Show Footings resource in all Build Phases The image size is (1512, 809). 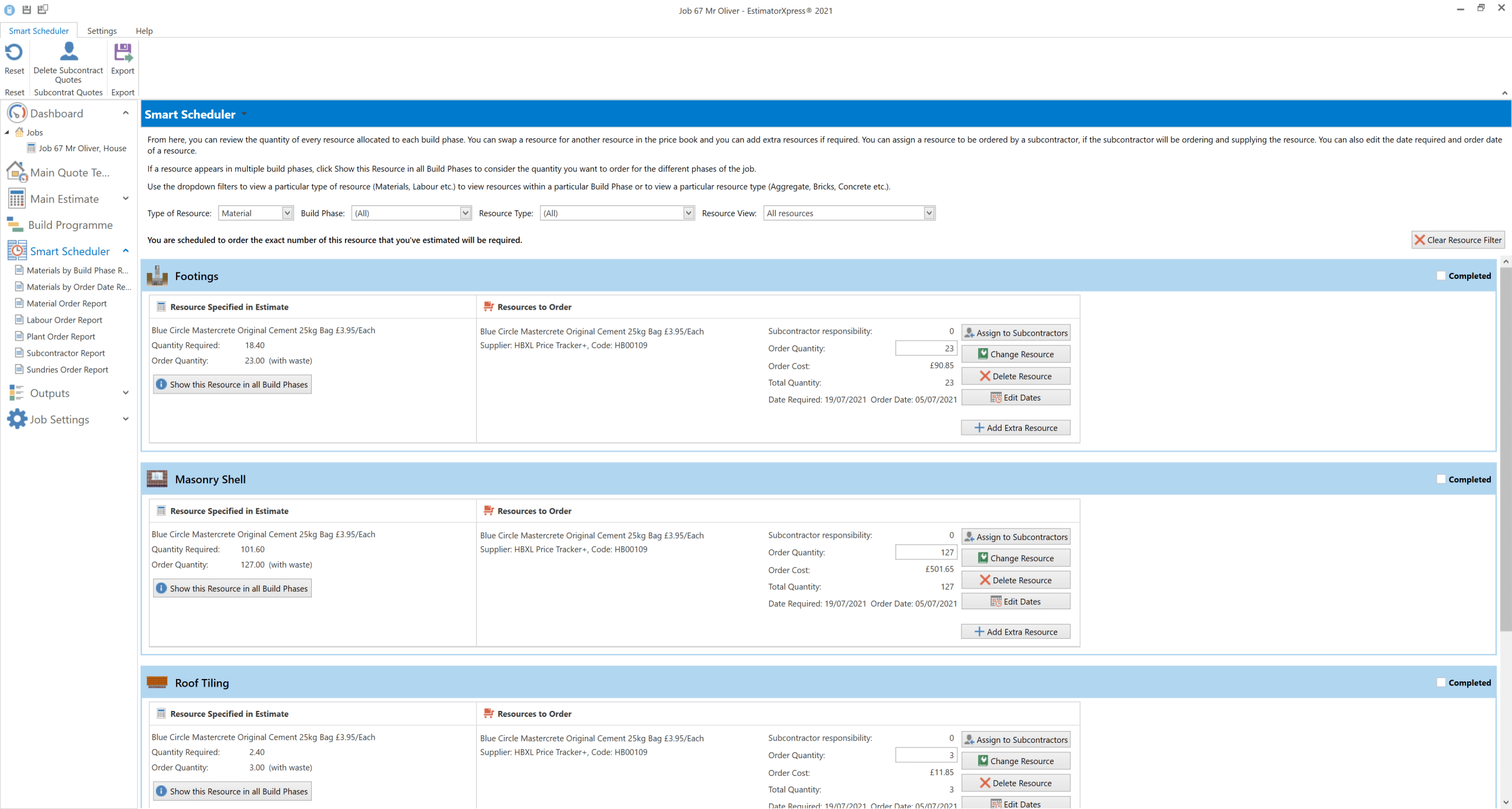tap(232, 384)
